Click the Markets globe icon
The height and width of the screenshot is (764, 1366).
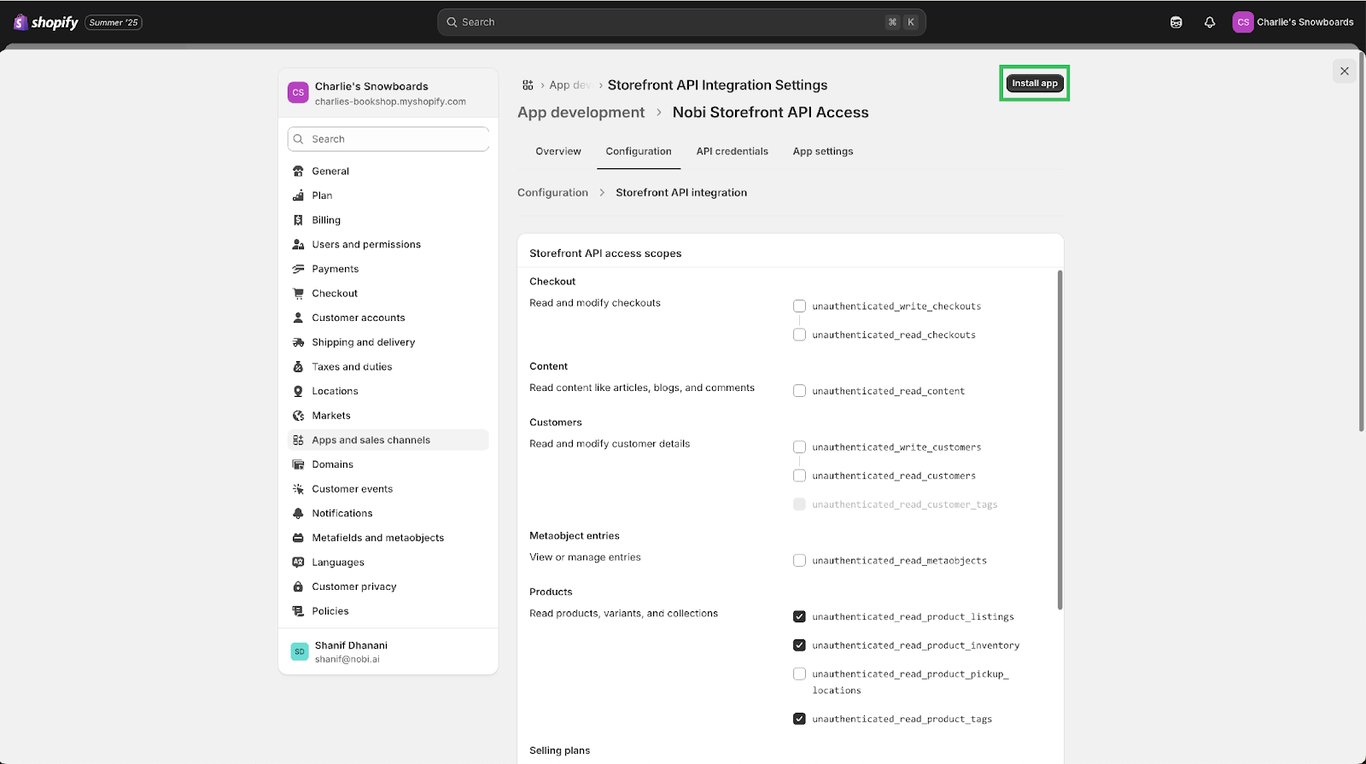click(298, 415)
